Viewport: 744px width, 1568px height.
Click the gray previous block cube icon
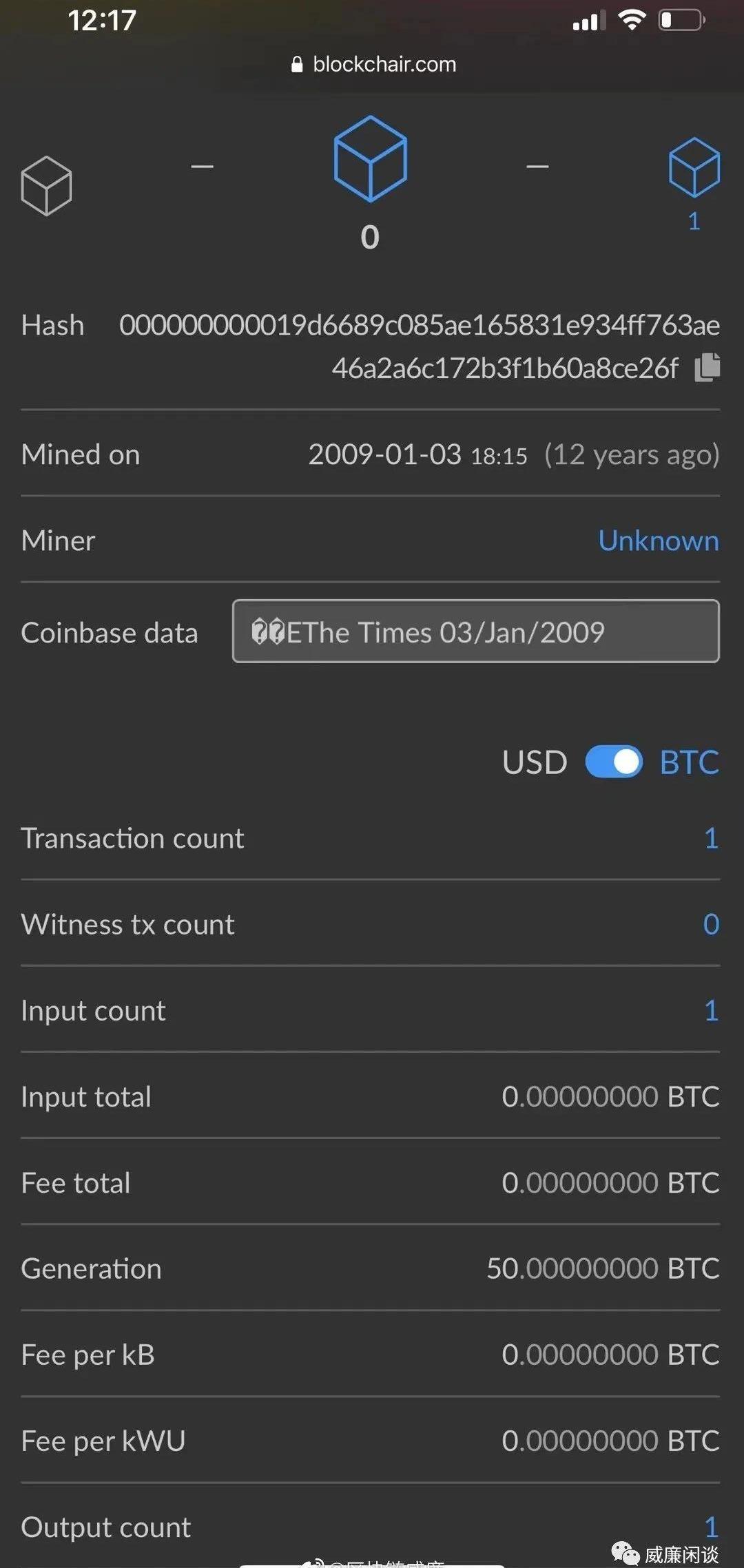[46, 186]
